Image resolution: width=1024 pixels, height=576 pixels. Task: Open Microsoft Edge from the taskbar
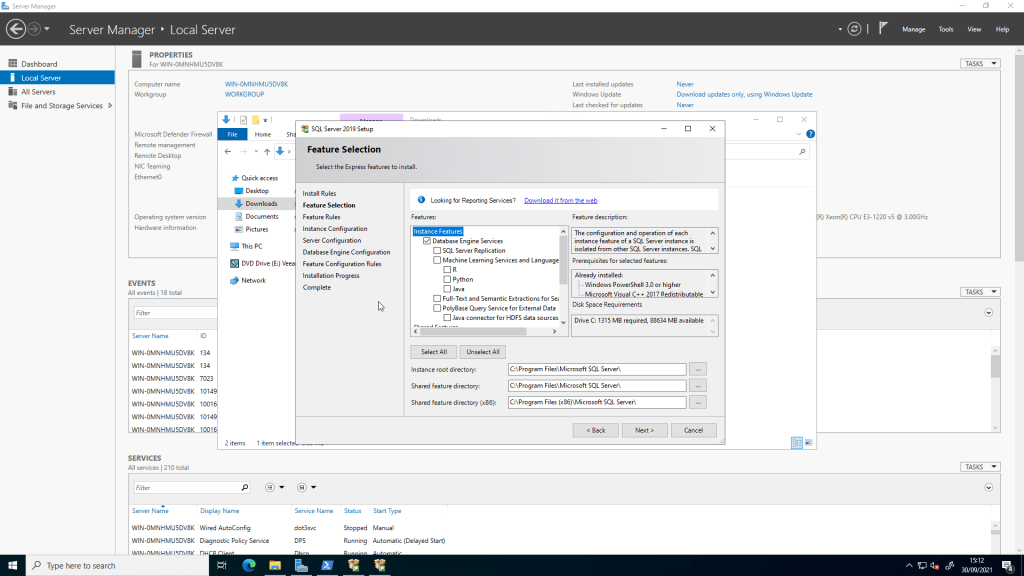click(x=248, y=565)
